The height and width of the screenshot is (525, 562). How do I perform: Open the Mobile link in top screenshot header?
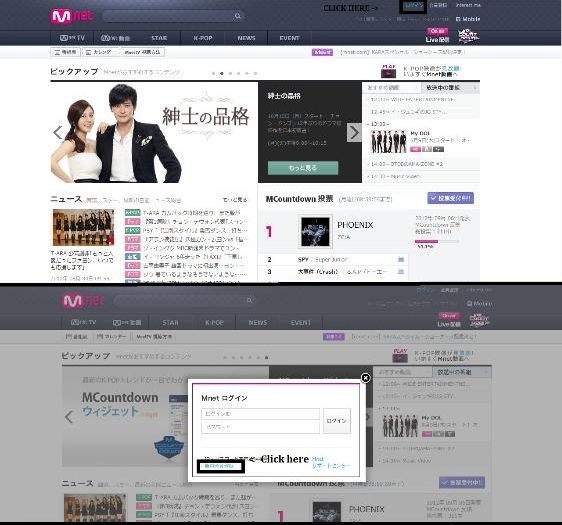(x=468, y=19)
